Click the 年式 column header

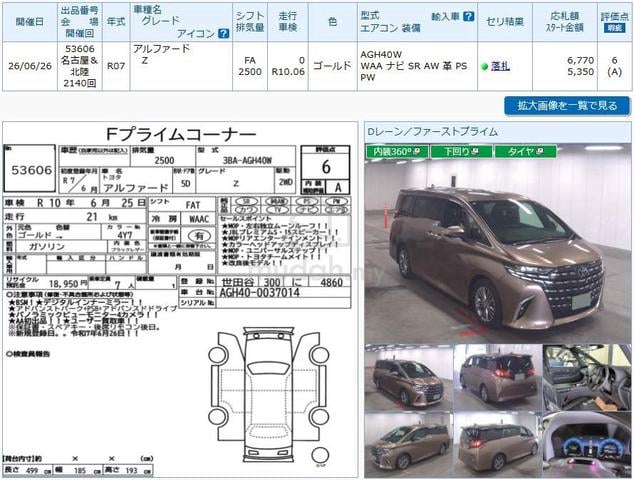[116, 21]
